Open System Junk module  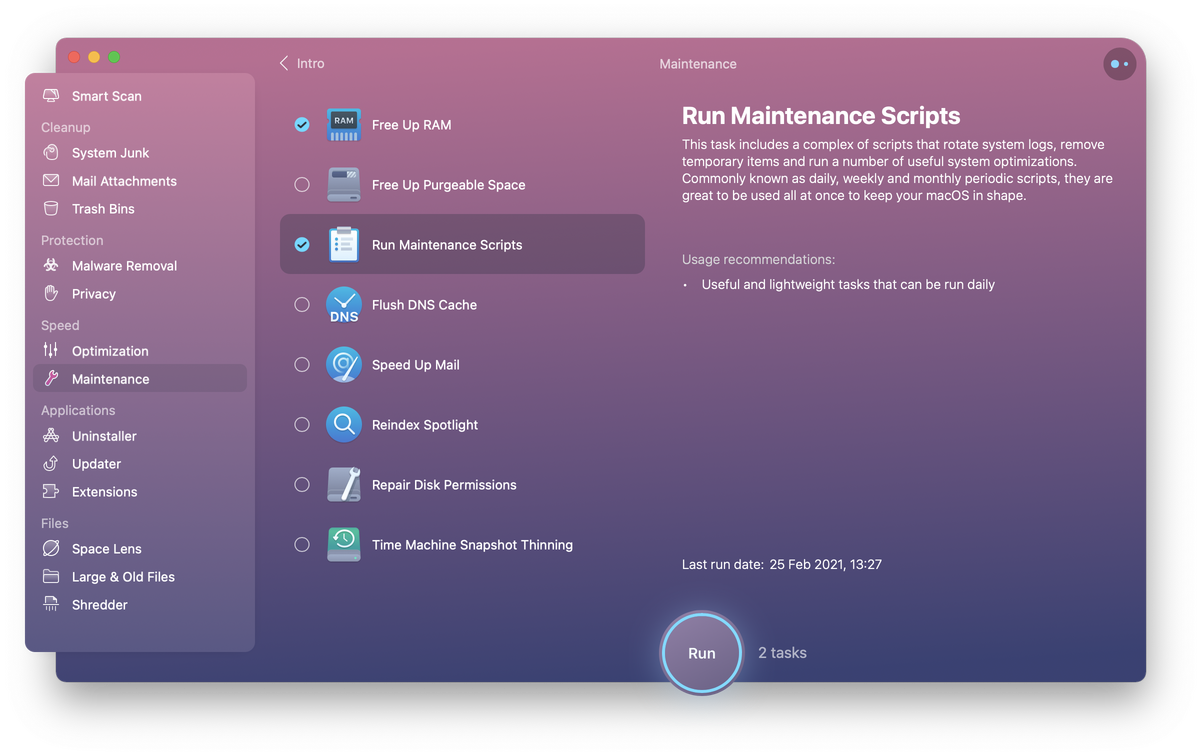(111, 153)
